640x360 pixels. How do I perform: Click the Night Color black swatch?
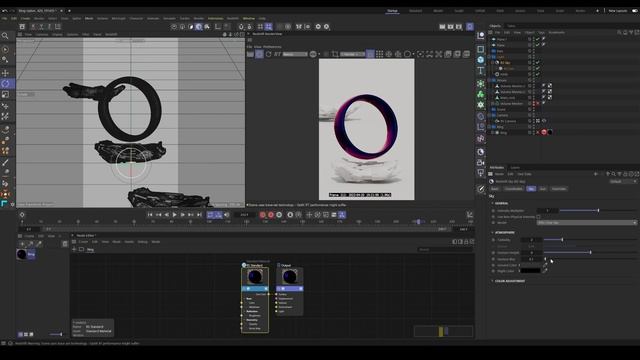pyautogui.click(x=530, y=271)
